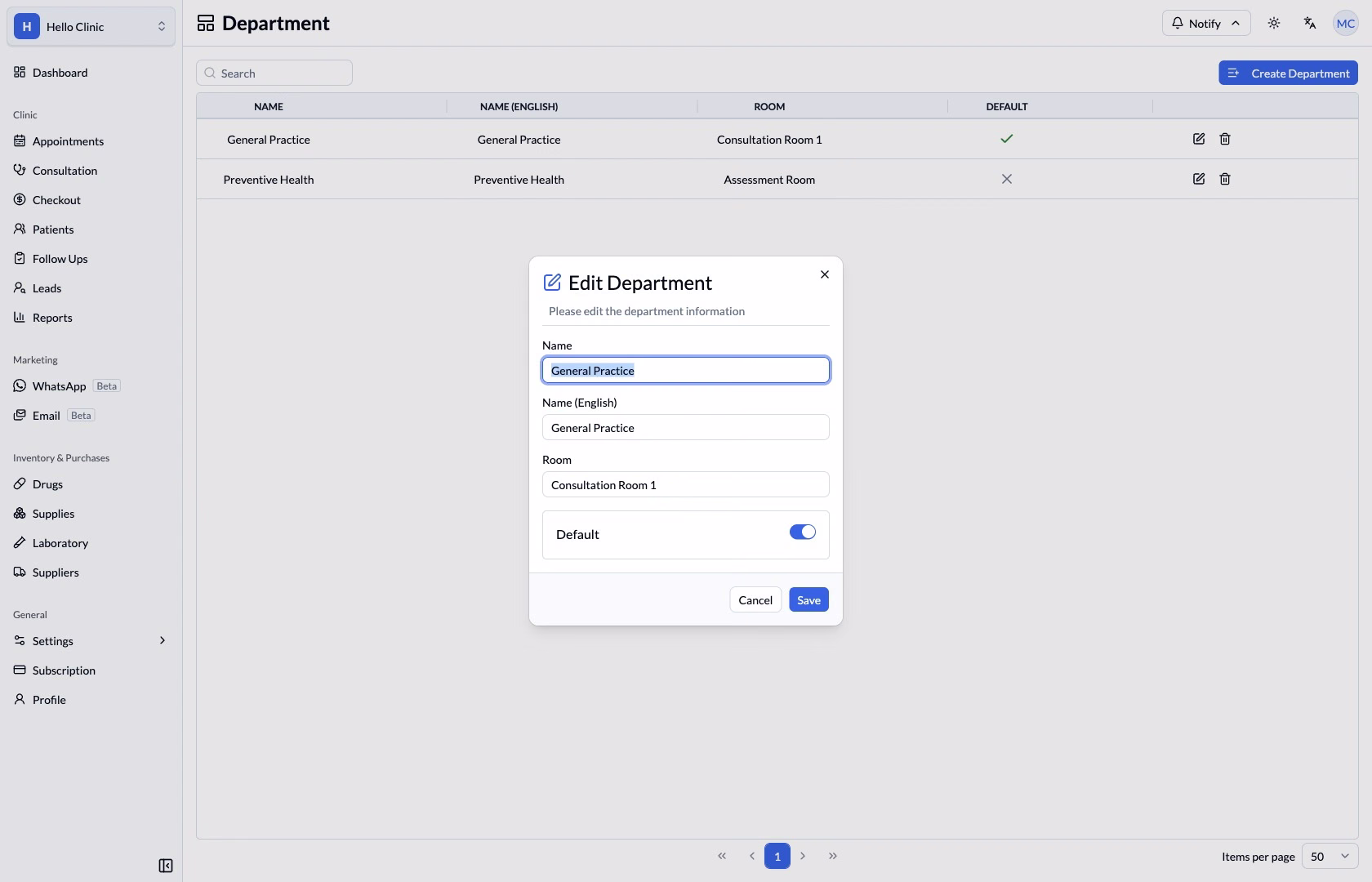This screenshot has width=1372, height=882.
Task: Open the language translation icon
Action: [1310, 23]
